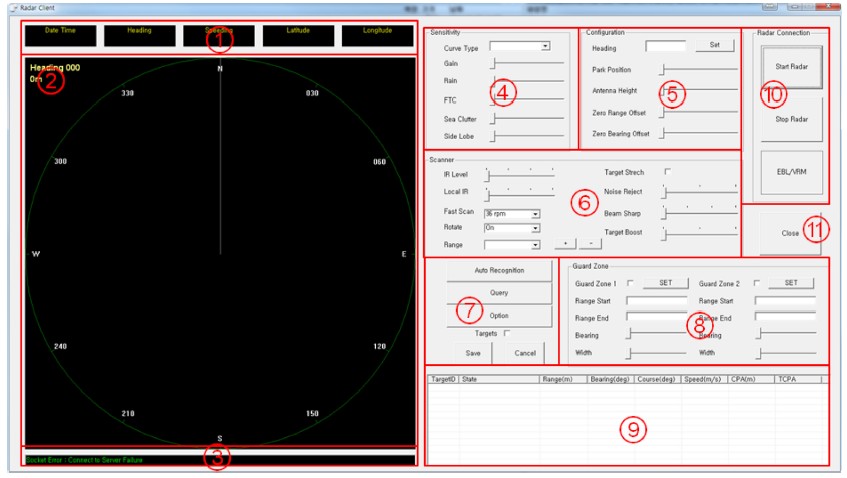This screenshot has height=478, width=847.
Task: Adjust the Target Boost slider
Action: (x=700, y=233)
